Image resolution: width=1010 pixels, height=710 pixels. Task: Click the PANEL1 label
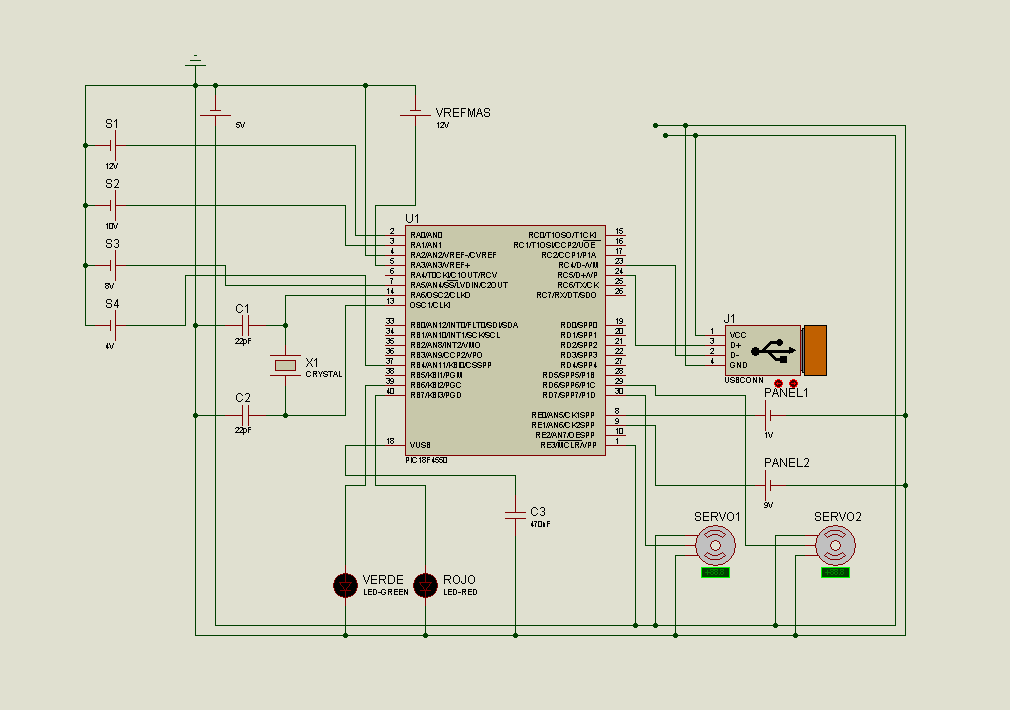pos(786,393)
